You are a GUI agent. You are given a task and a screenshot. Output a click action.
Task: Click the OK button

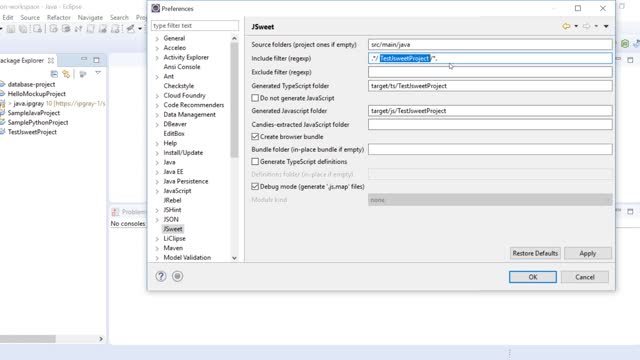click(533, 277)
